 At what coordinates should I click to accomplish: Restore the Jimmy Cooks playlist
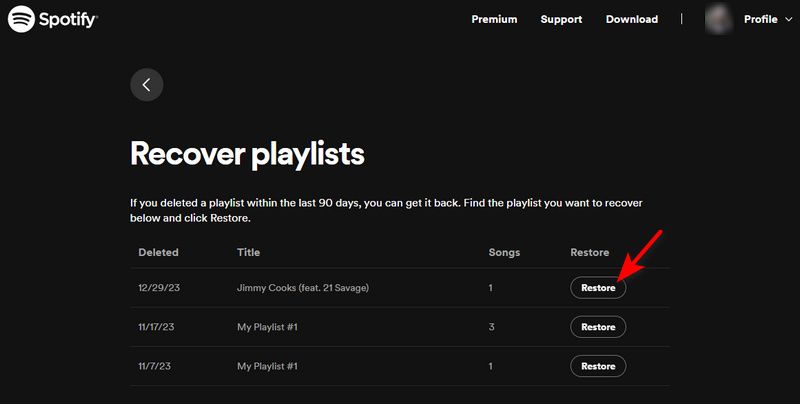[x=598, y=288]
